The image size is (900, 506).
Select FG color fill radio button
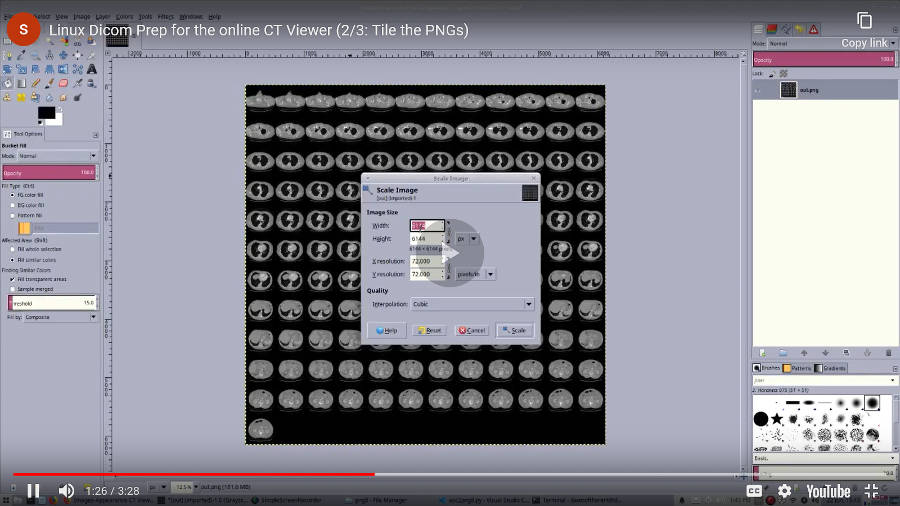pos(13,195)
